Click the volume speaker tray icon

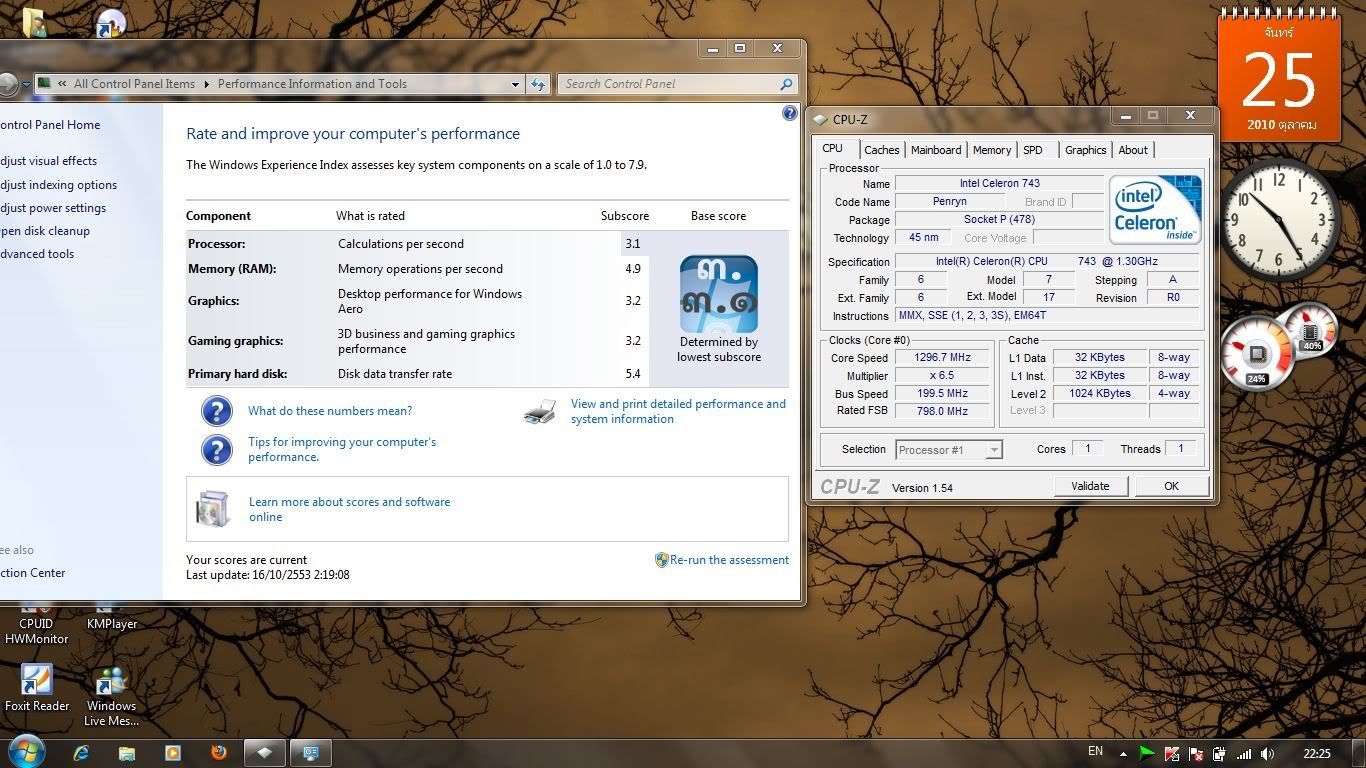[1268, 754]
